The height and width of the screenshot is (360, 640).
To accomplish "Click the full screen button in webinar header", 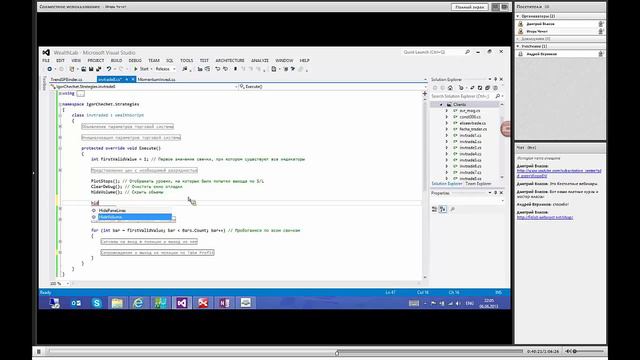I will tap(469, 7).
